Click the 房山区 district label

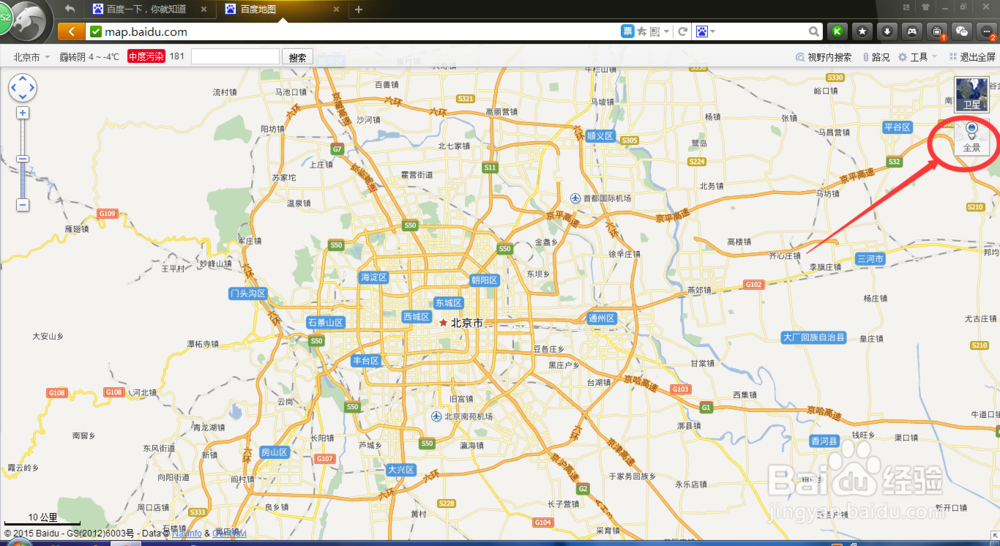coord(275,452)
